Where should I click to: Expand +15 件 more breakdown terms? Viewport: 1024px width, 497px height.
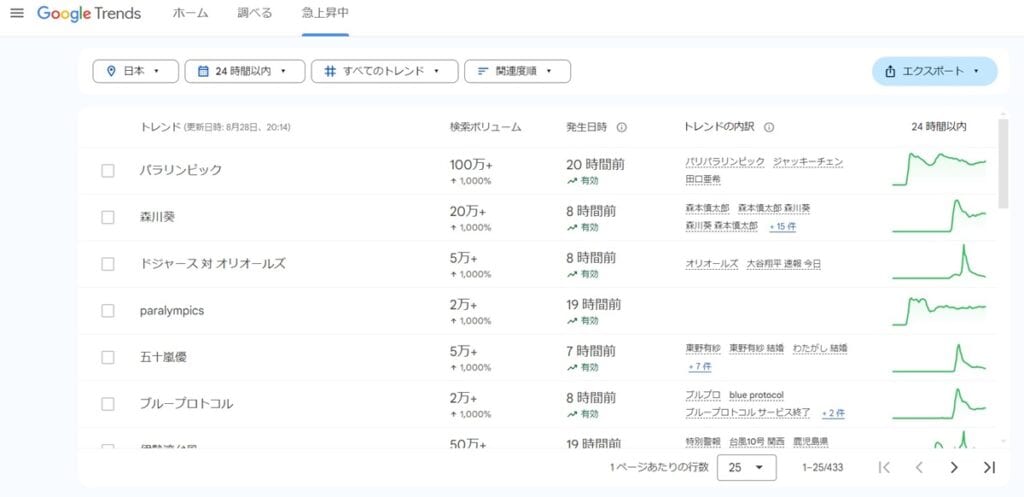pyautogui.click(x=782, y=226)
